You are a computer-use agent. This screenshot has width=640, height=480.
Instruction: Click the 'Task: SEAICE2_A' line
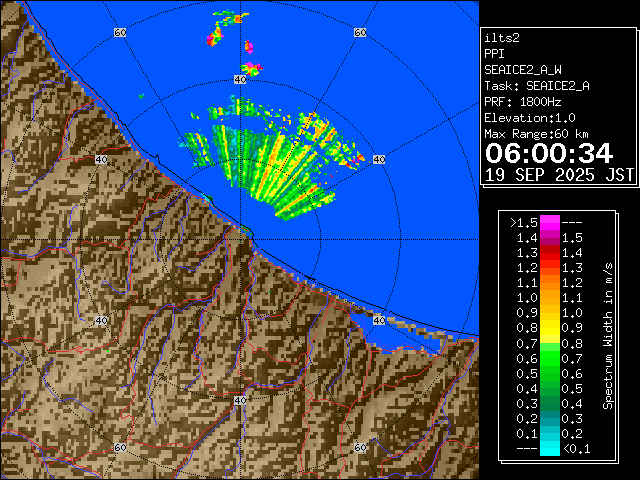coord(536,86)
